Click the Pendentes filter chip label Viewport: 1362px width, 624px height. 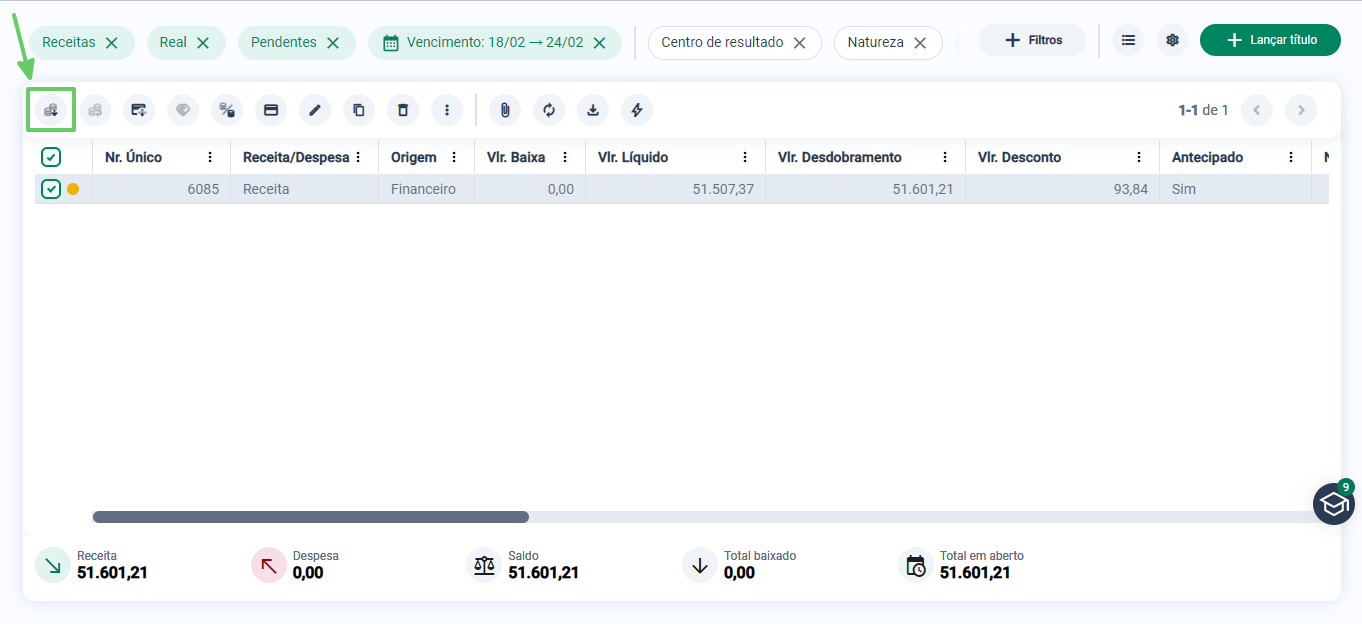[284, 43]
